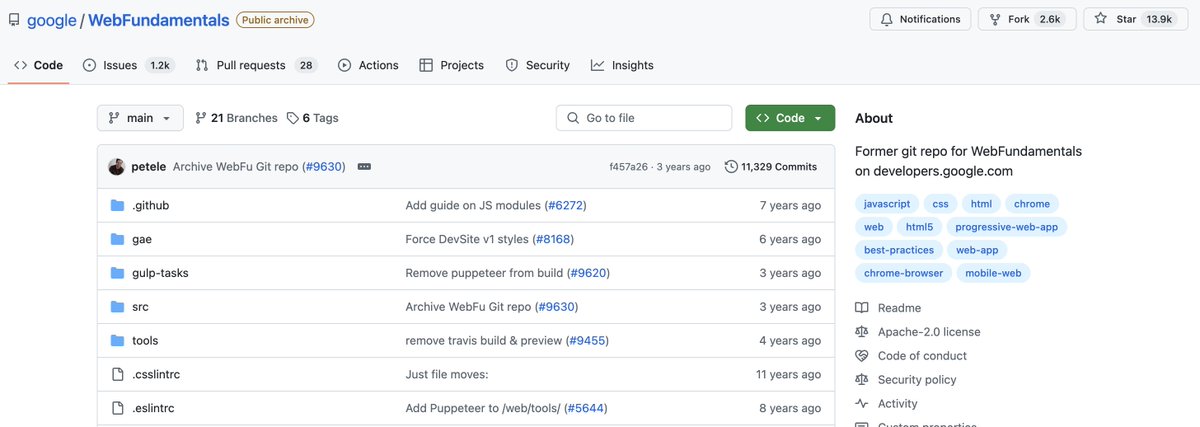The width and height of the screenshot is (1200, 427).
Task: Open commit Add guide on JS modules
Action: coord(473,206)
